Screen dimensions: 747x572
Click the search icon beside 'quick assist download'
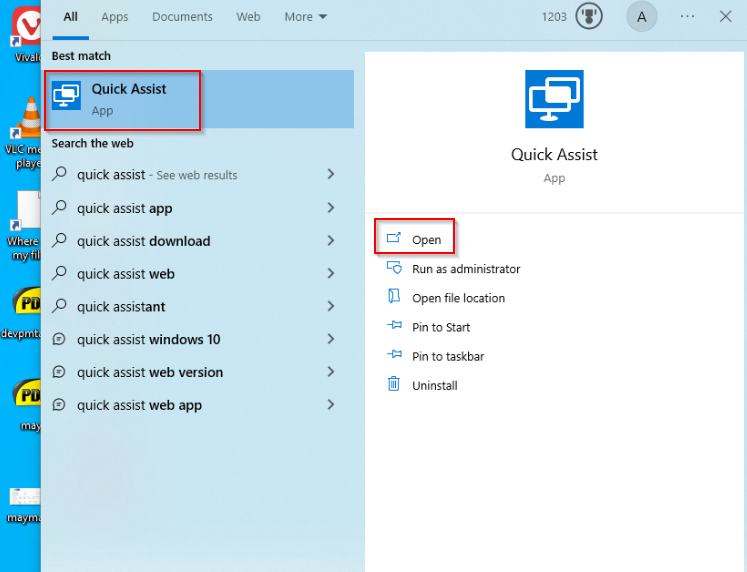tap(59, 240)
